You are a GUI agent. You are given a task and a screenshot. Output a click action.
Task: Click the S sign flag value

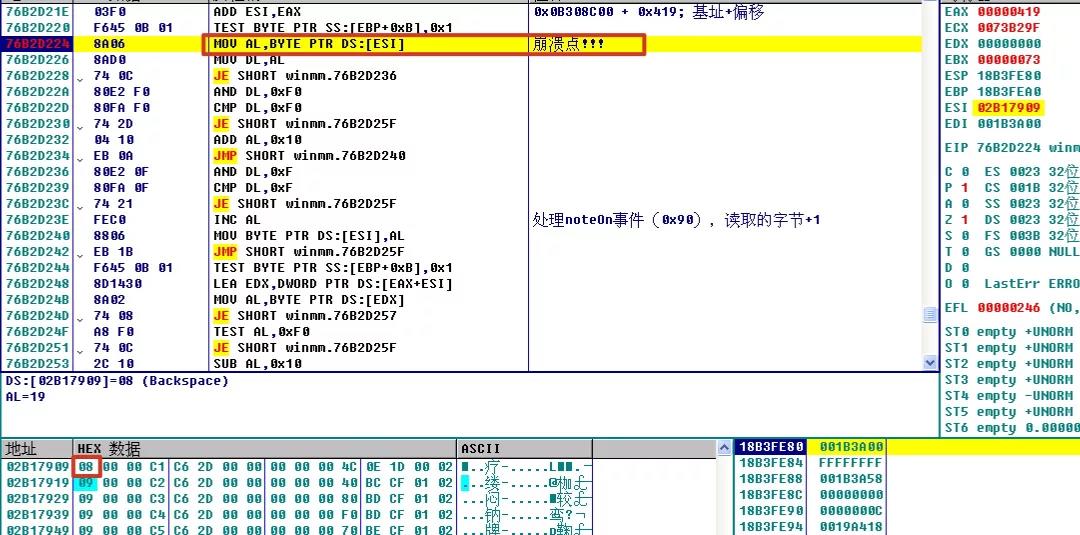[x=964, y=235]
